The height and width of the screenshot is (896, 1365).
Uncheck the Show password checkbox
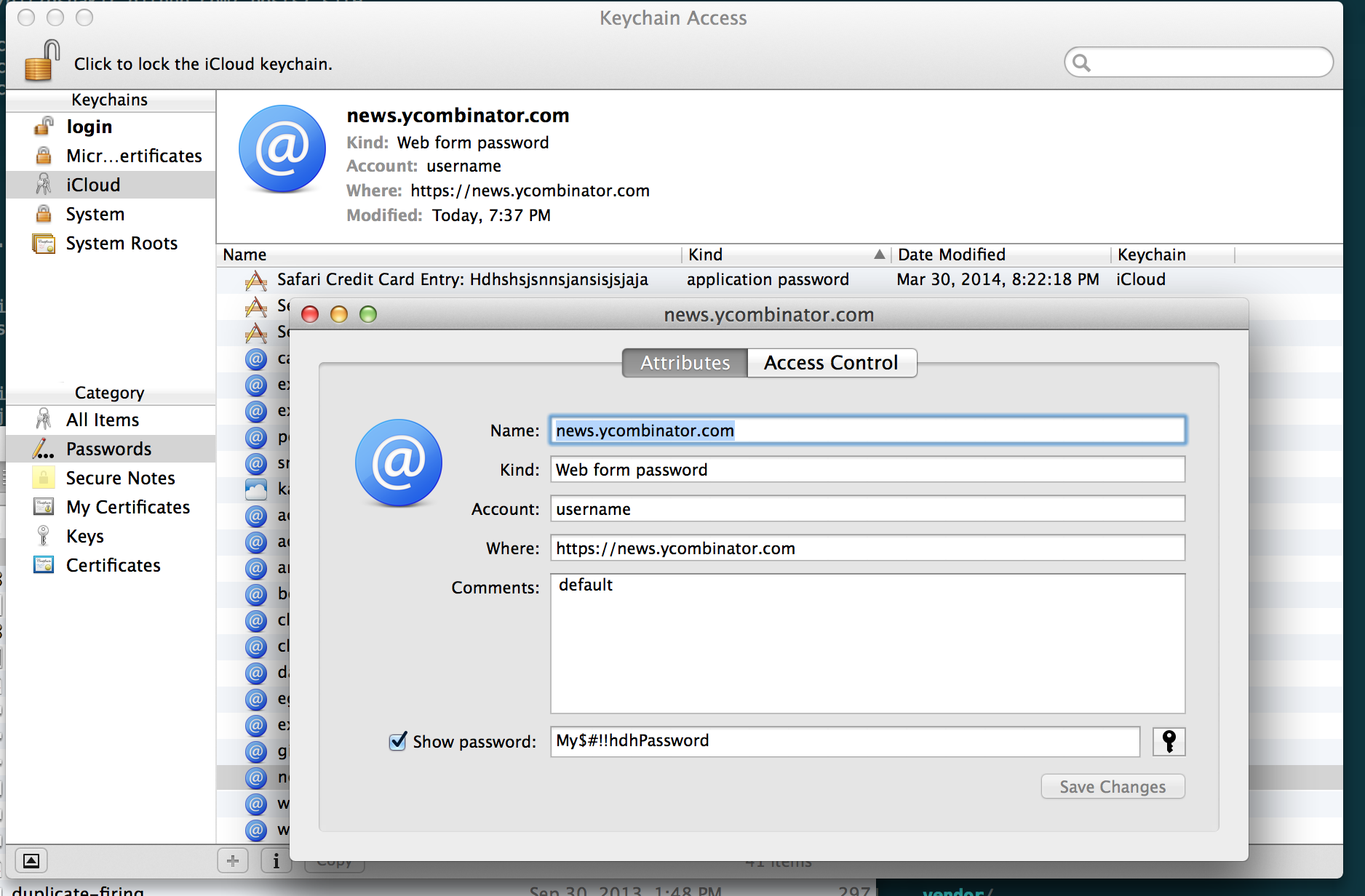pos(398,741)
